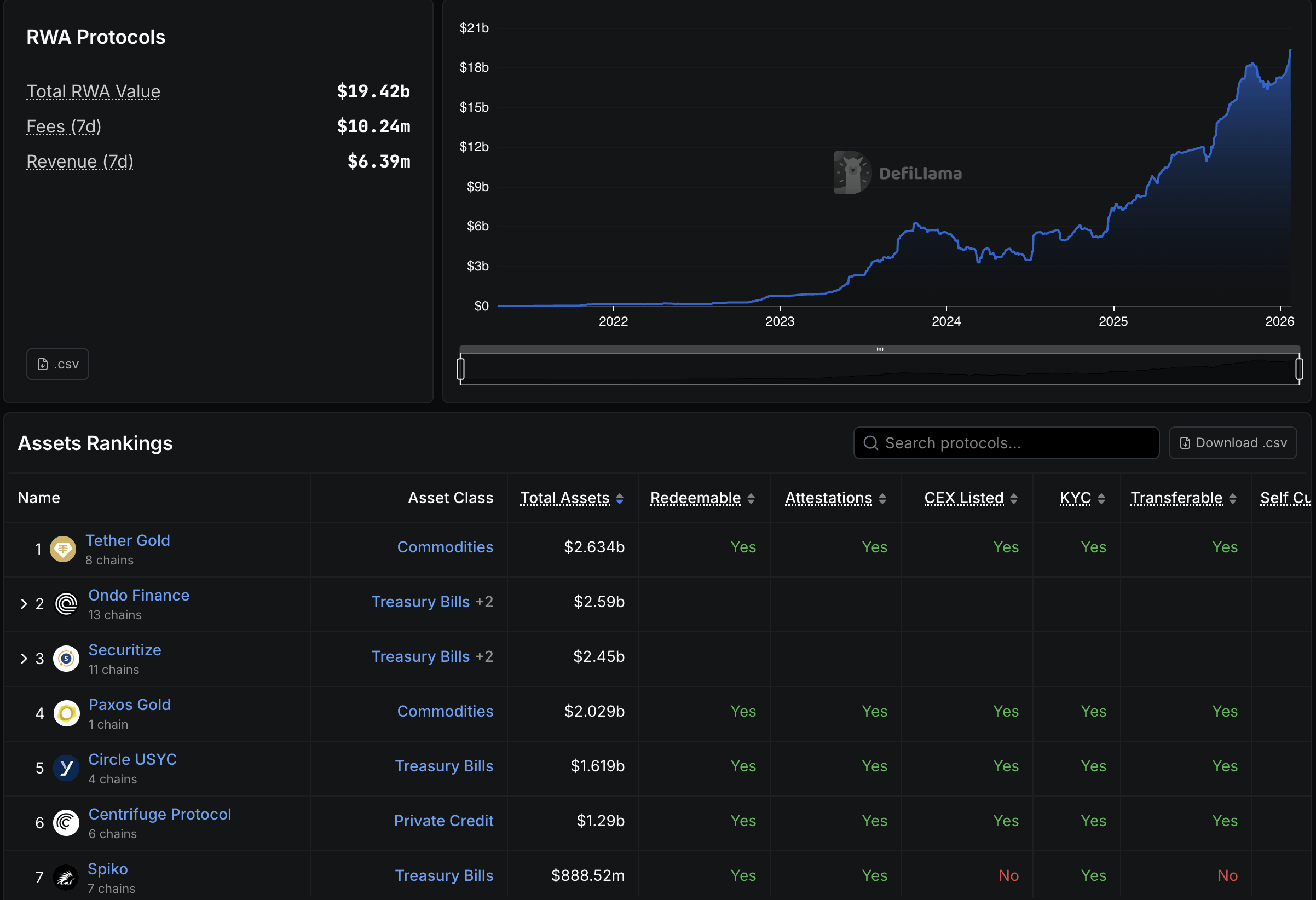The image size is (1316, 900).
Task: Expand the Ondo Finance row
Action: point(24,604)
